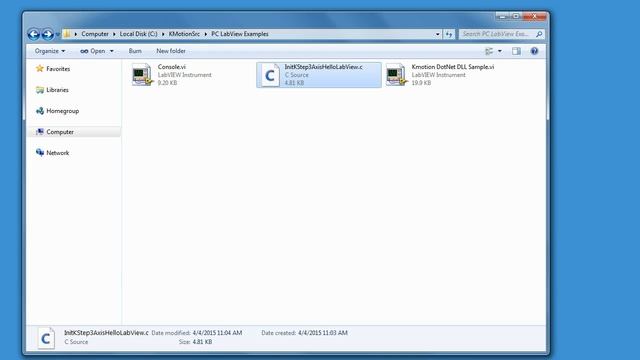The width and height of the screenshot is (640, 360).
Task: Select the Console.vi LabVIEW file icon
Action: (142, 75)
